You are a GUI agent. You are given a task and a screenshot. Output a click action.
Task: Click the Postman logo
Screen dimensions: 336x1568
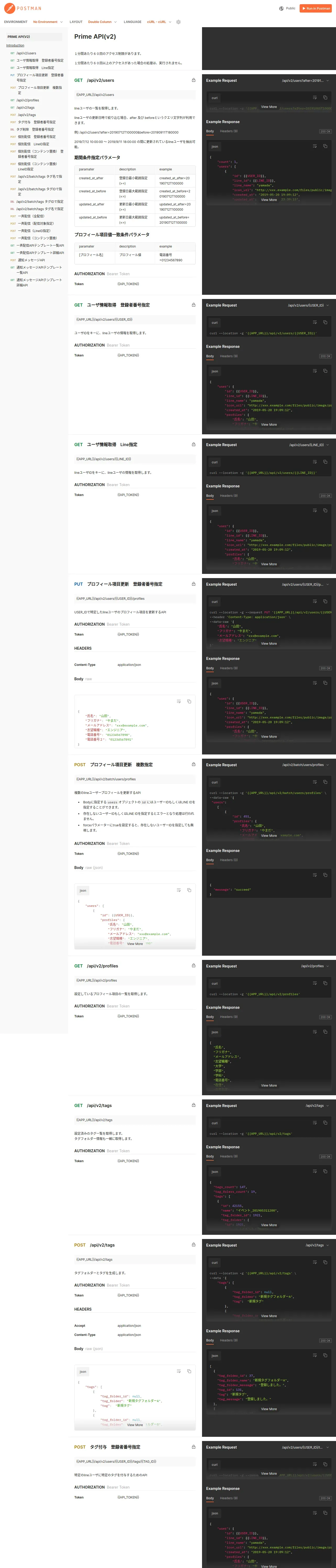(x=23, y=9)
